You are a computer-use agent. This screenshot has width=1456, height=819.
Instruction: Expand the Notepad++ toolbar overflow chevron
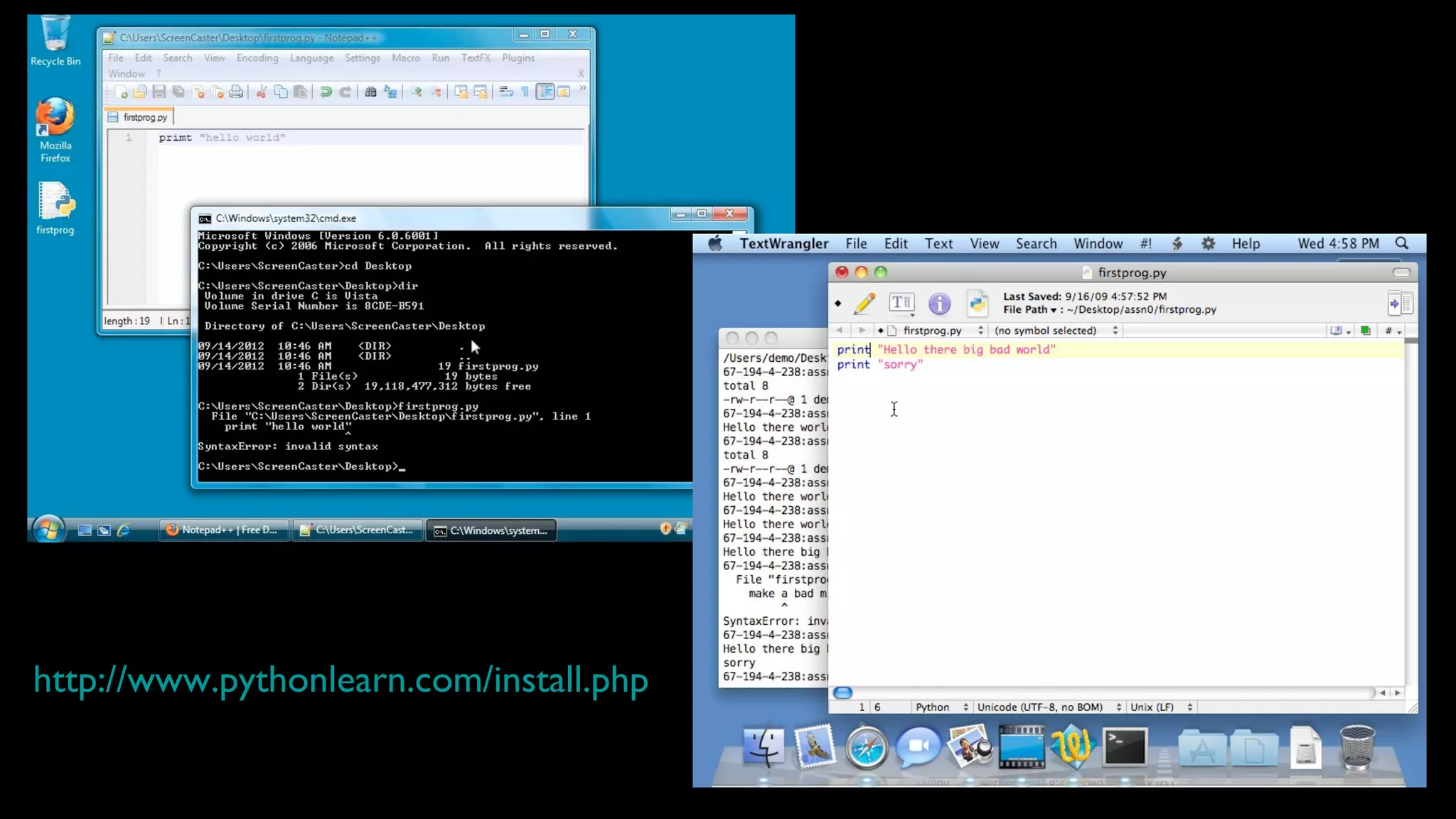coord(582,88)
